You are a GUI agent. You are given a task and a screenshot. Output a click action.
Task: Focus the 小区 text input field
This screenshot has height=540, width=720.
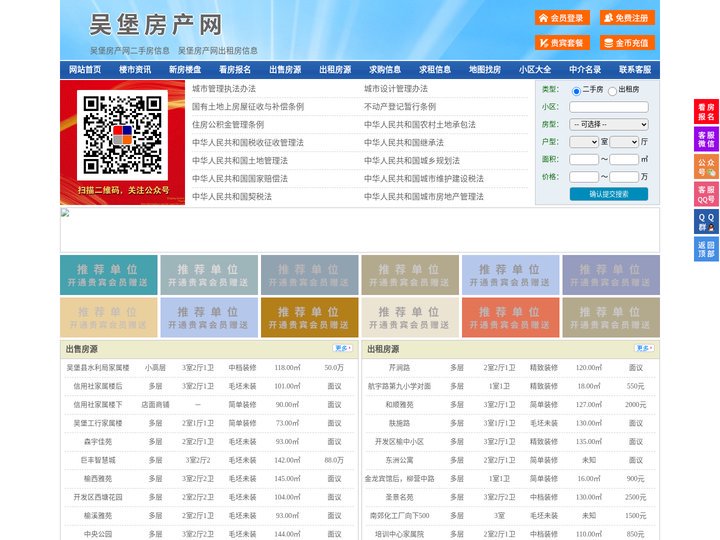609,107
